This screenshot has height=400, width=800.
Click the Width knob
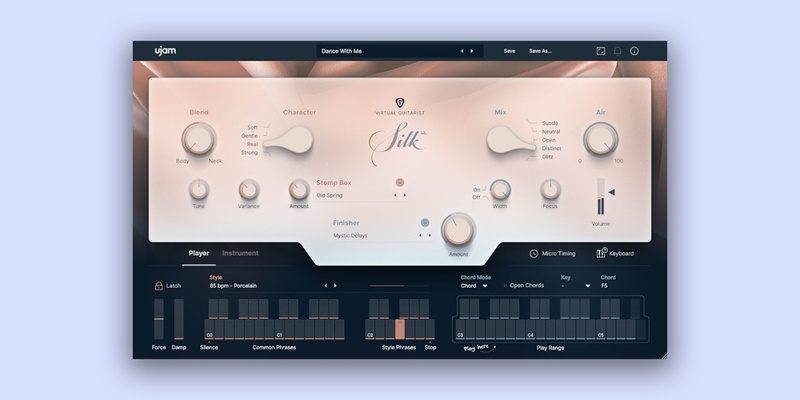(x=500, y=189)
